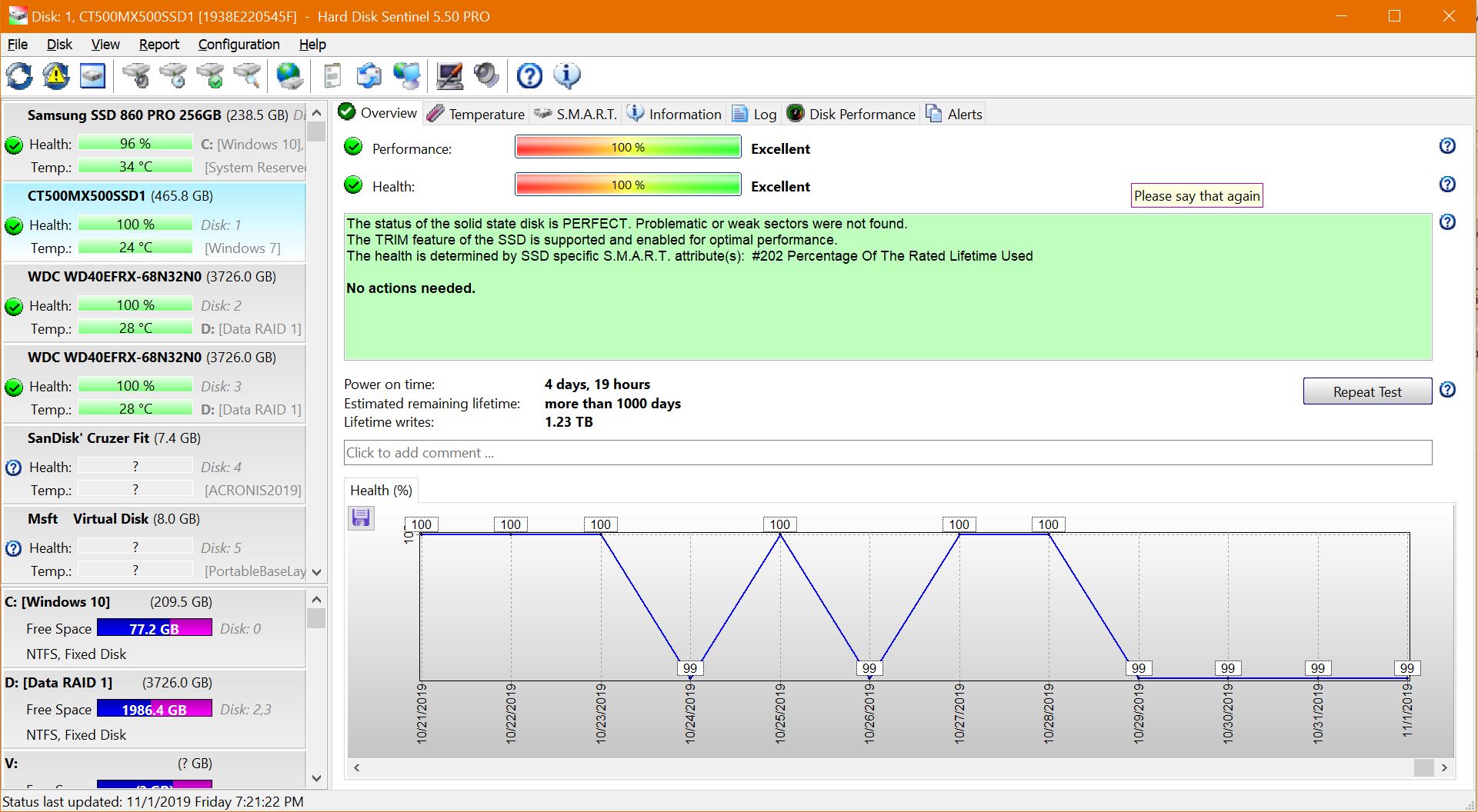Screen dimensions: 1478x812
Task: Click the purple save graph floppy icon
Action: pyautogui.click(x=361, y=517)
